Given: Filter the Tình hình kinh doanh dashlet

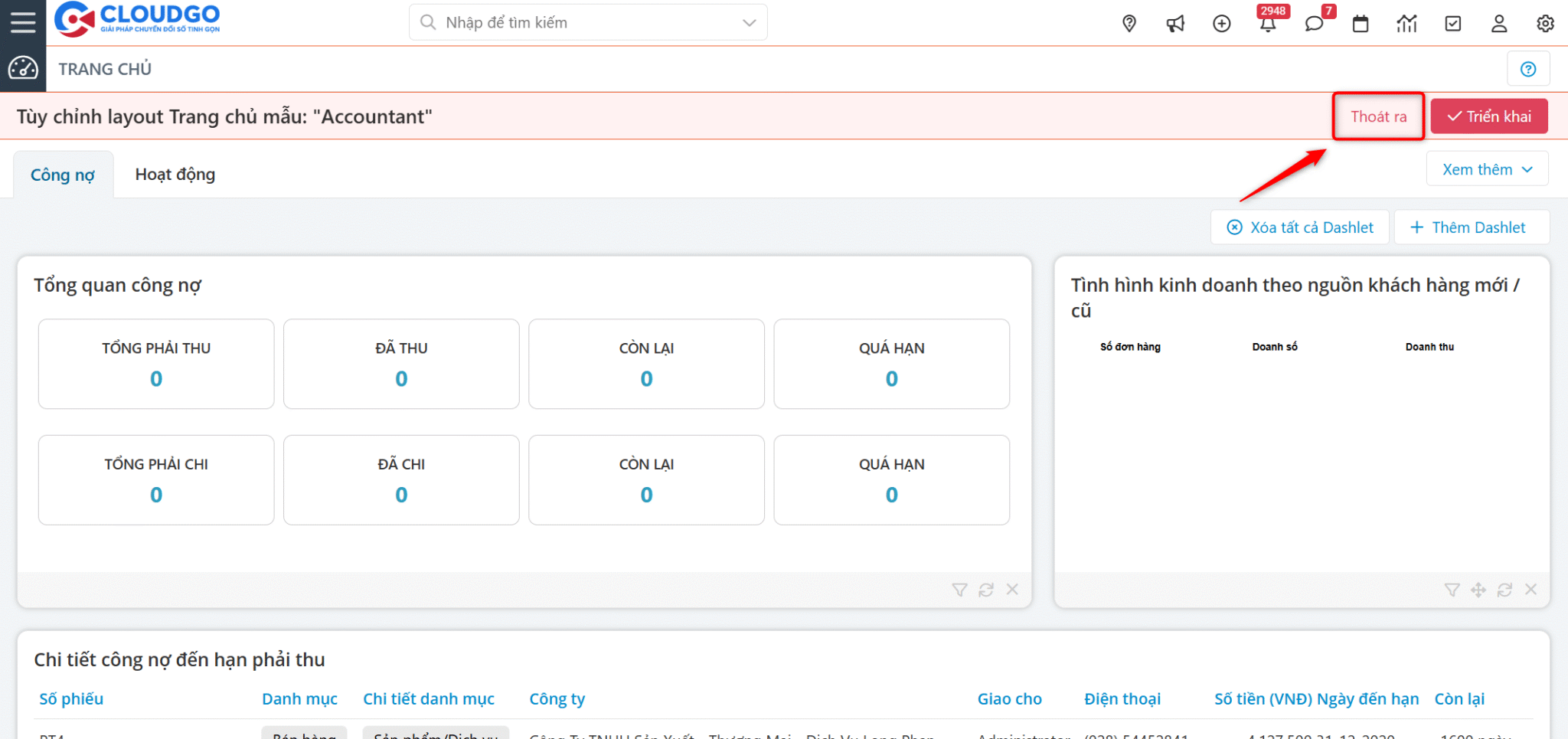Looking at the screenshot, I should point(1452,590).
